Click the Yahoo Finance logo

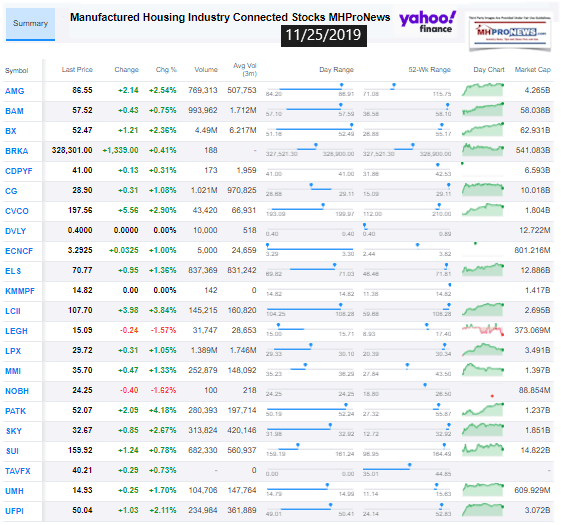428,22
